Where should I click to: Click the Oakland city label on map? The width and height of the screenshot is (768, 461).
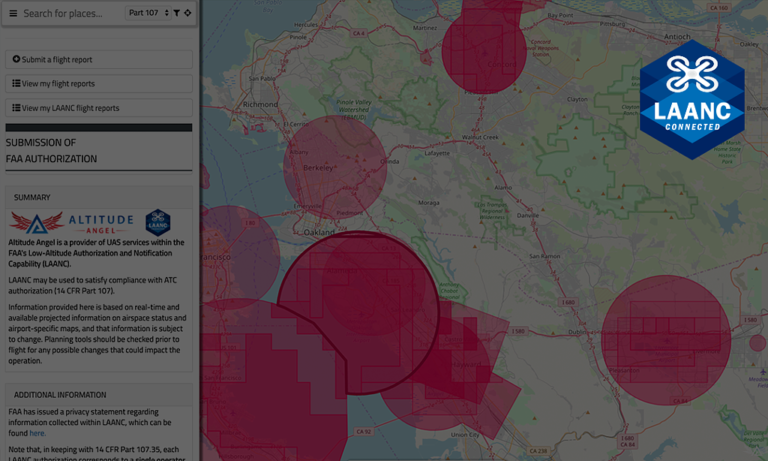[318, 232]
